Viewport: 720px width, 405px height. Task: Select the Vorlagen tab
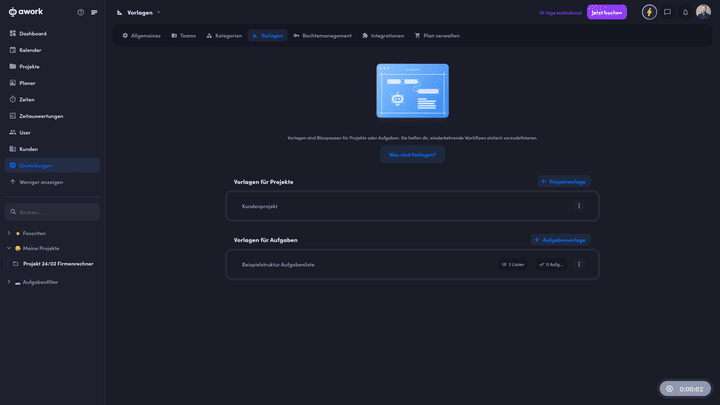click(x=268, y=36)
